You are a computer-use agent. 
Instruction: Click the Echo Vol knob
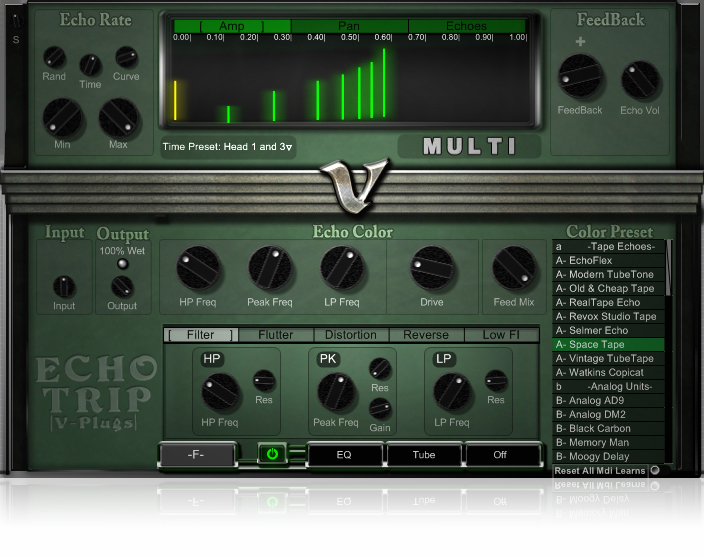point(640,80)
